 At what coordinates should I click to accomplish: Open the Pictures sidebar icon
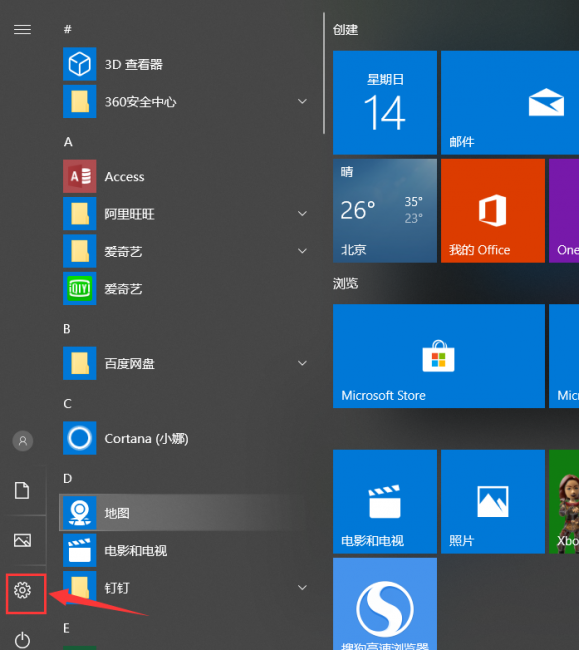coord(22,541)
